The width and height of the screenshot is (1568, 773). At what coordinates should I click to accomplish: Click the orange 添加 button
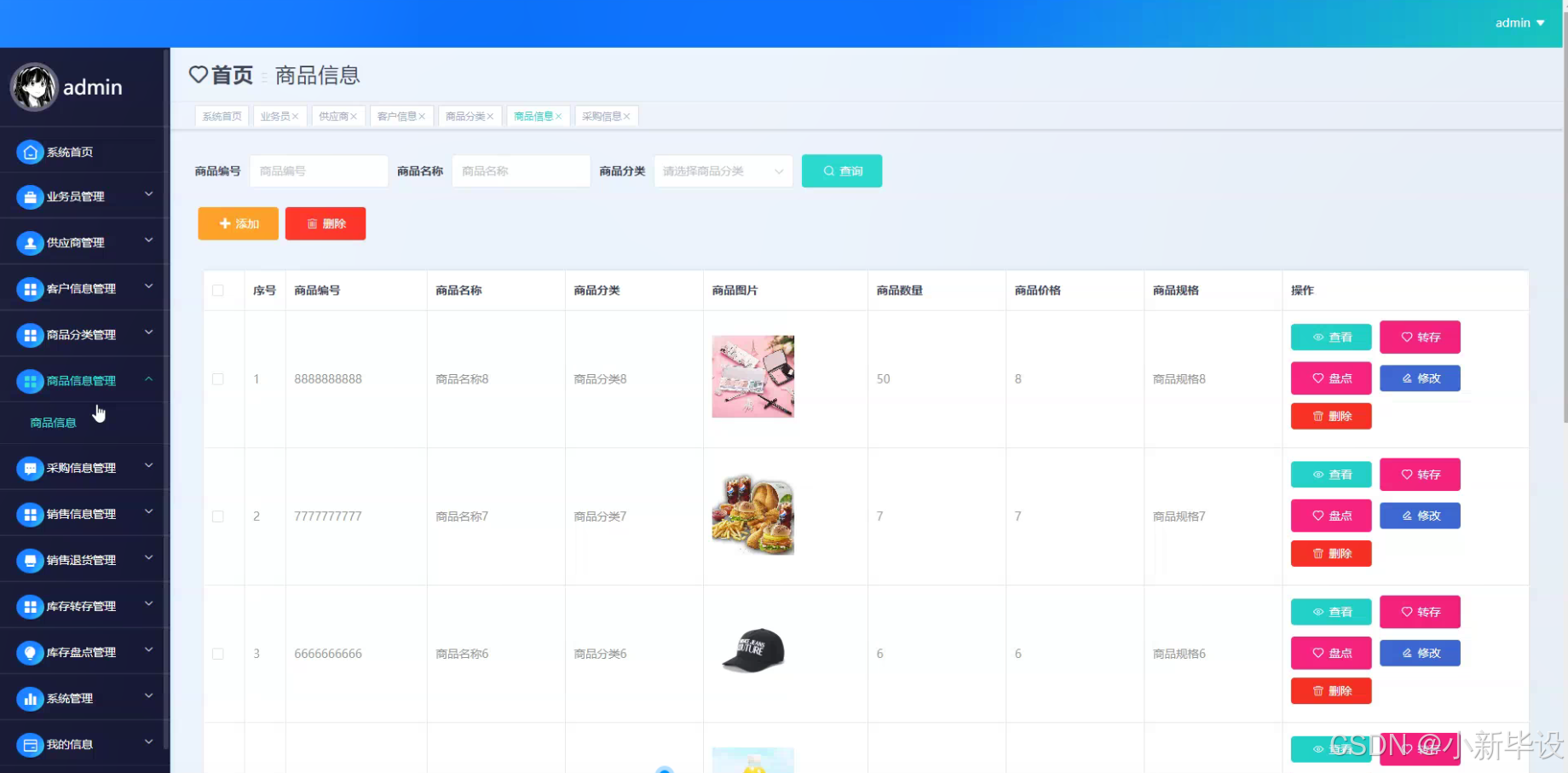coord(239,223)
